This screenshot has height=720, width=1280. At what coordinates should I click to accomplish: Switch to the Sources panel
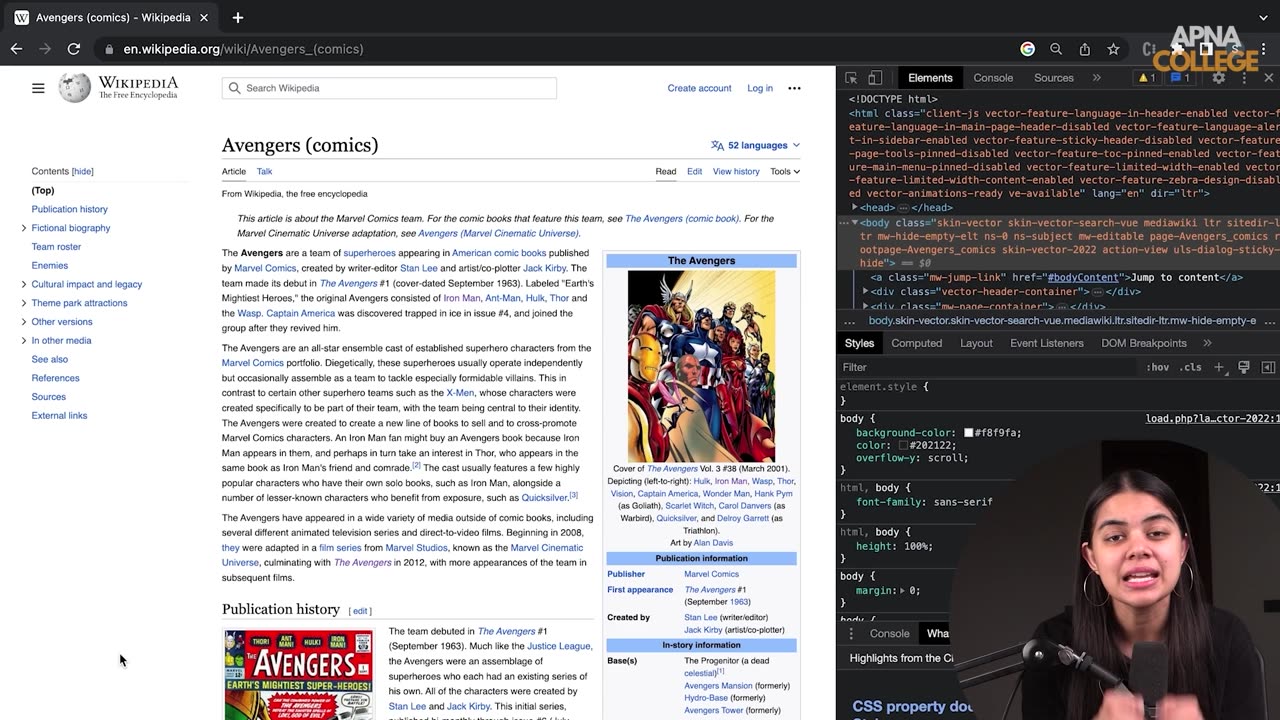(1053, 78)
